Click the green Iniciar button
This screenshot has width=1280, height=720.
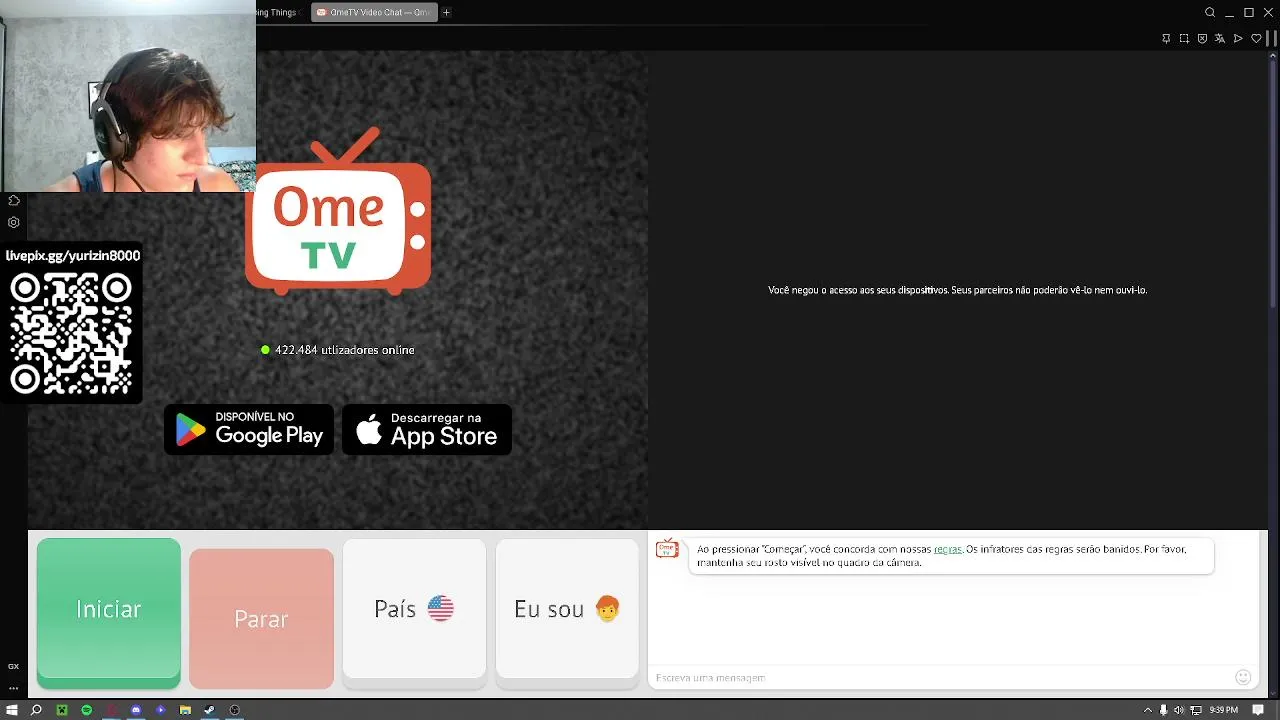point(109,613)
